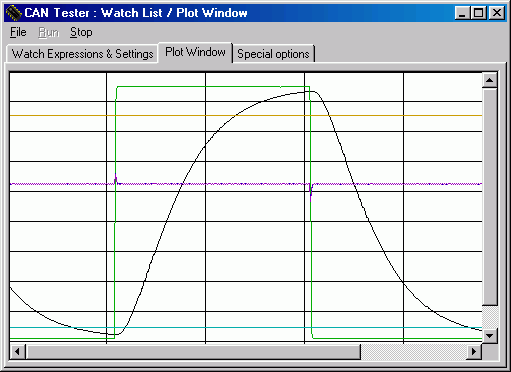Click the vertical scrollbar down arrow
Screen dimensions: 511x372
[x=490, y=335]
